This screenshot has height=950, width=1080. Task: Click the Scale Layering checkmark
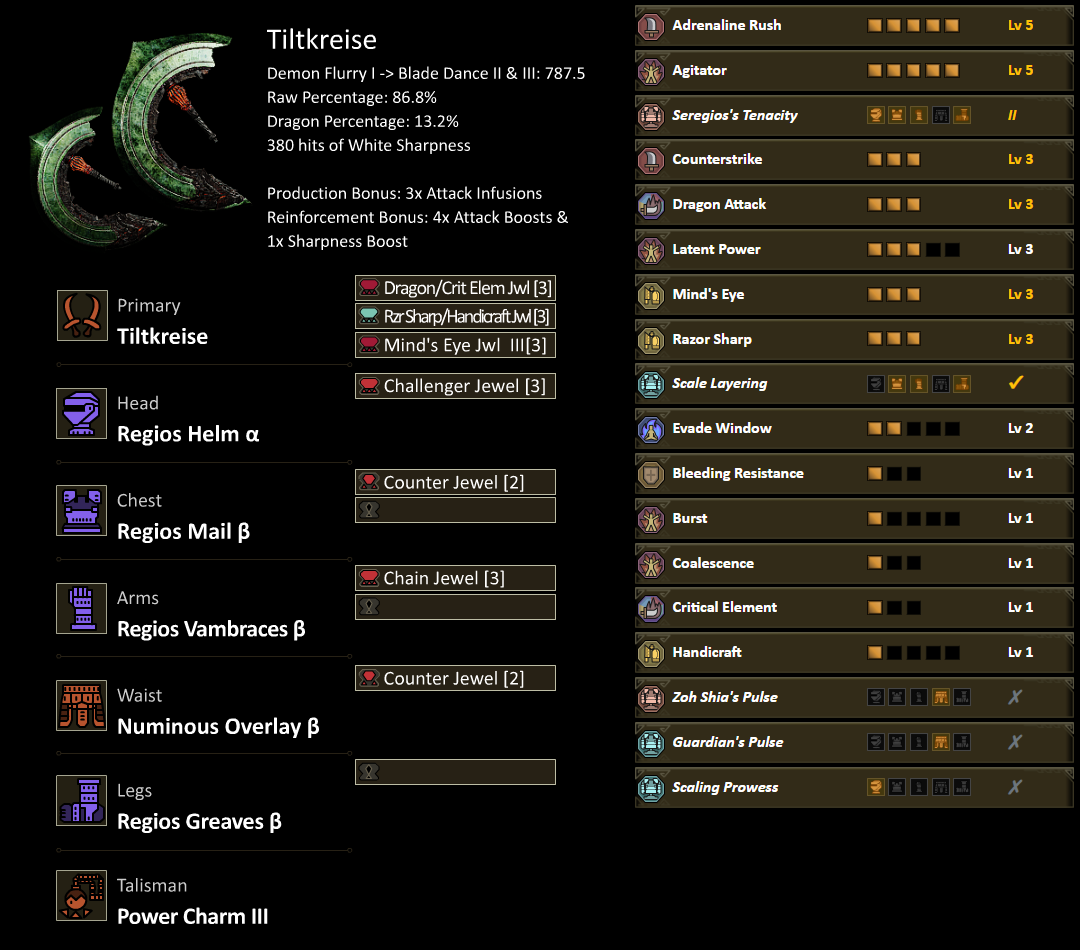tap(1016, 383)
